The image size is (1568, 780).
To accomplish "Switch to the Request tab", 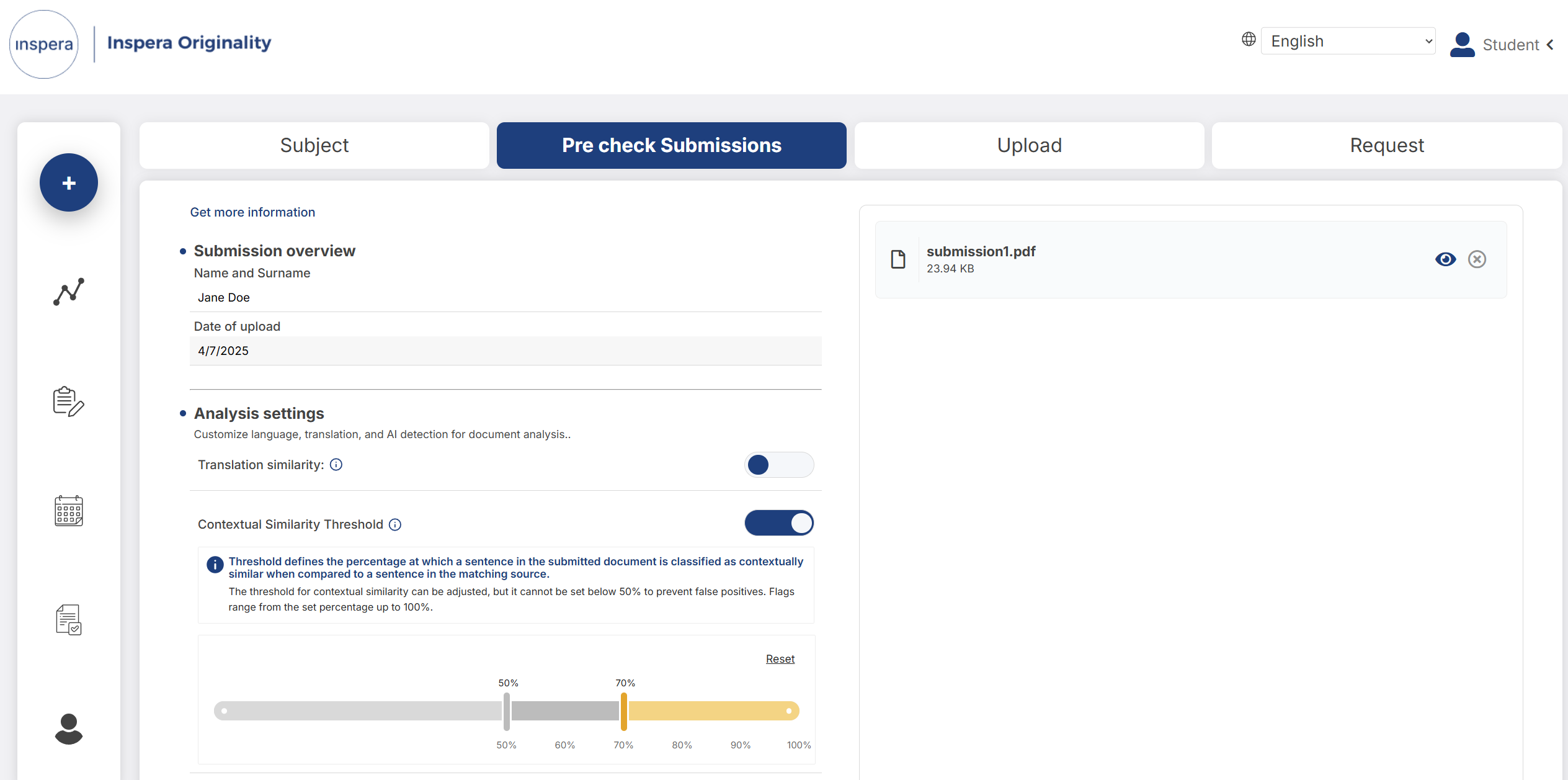I will coord(1387,145).
